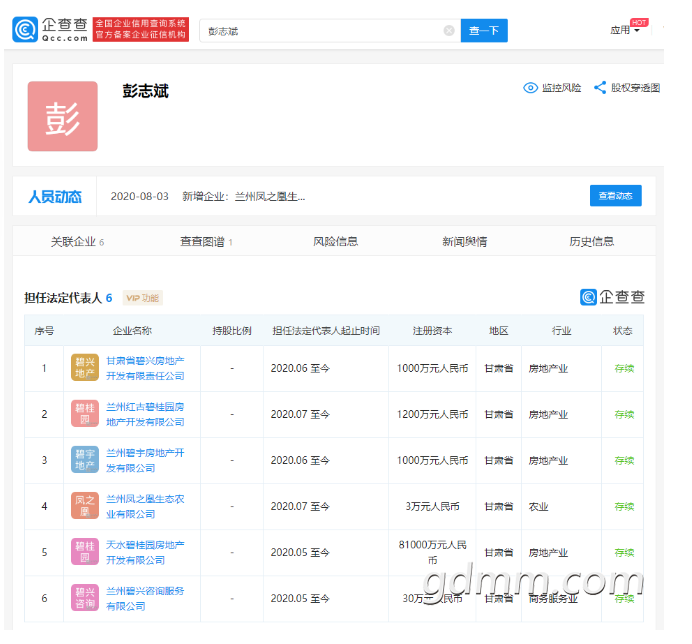Viewport: 692px width, 644px height.
Task: Click the Qcc.com logo icon
Action: (25, 30)
